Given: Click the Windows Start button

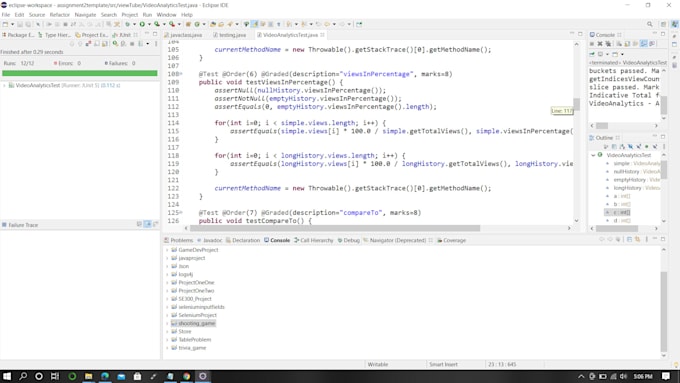Looking at the screenshot, I should (7, 376).
